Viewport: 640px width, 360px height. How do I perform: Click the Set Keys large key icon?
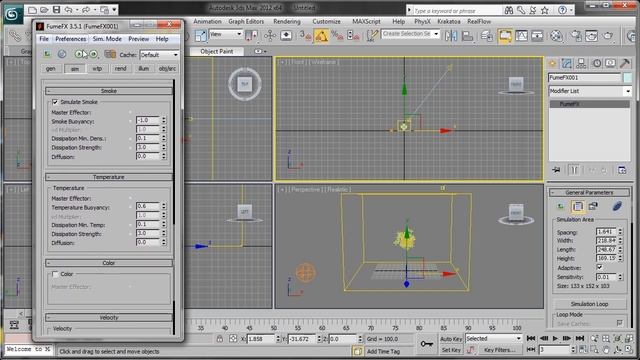tap(427, 344)
